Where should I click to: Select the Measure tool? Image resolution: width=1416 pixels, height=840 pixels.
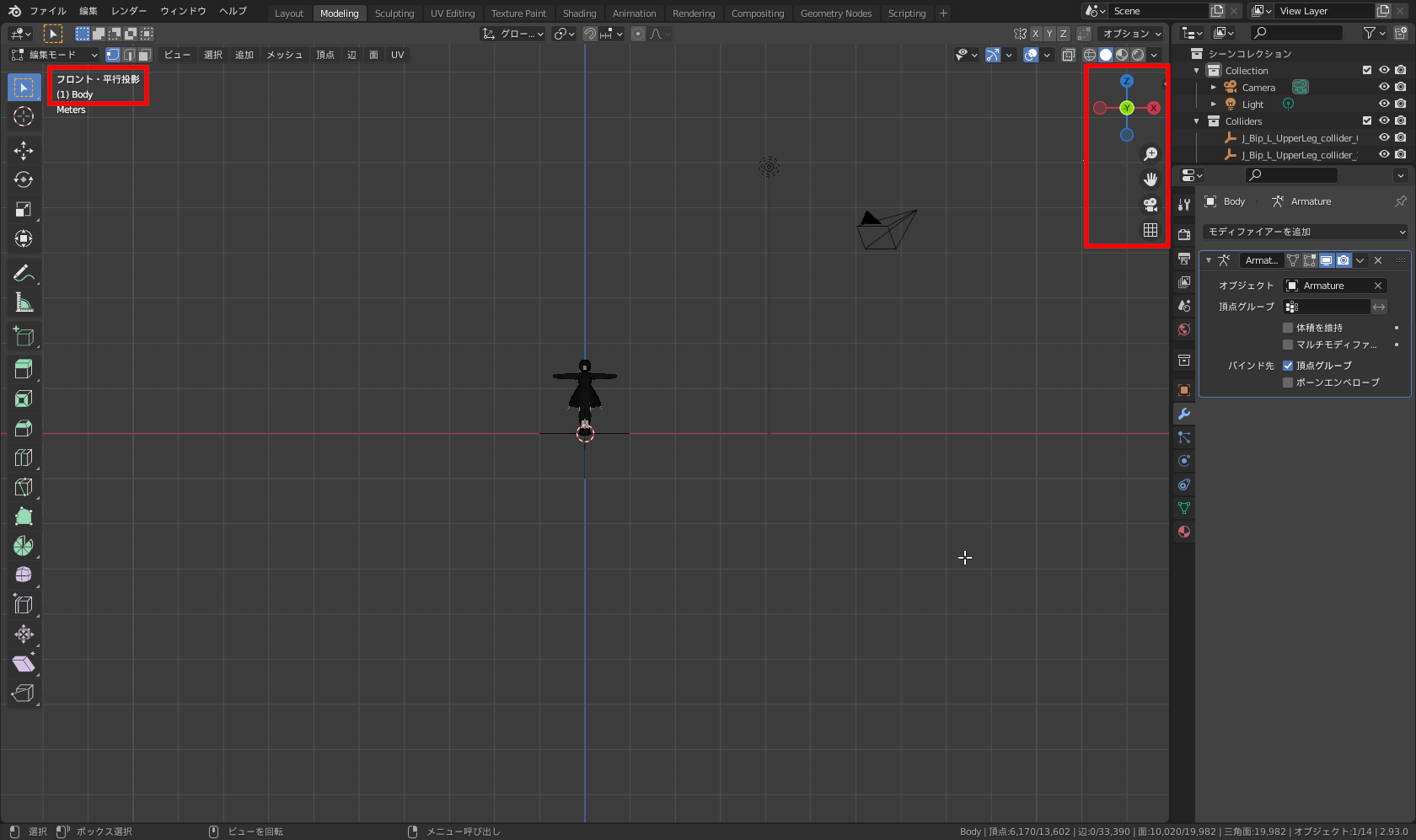pos(24,302)
